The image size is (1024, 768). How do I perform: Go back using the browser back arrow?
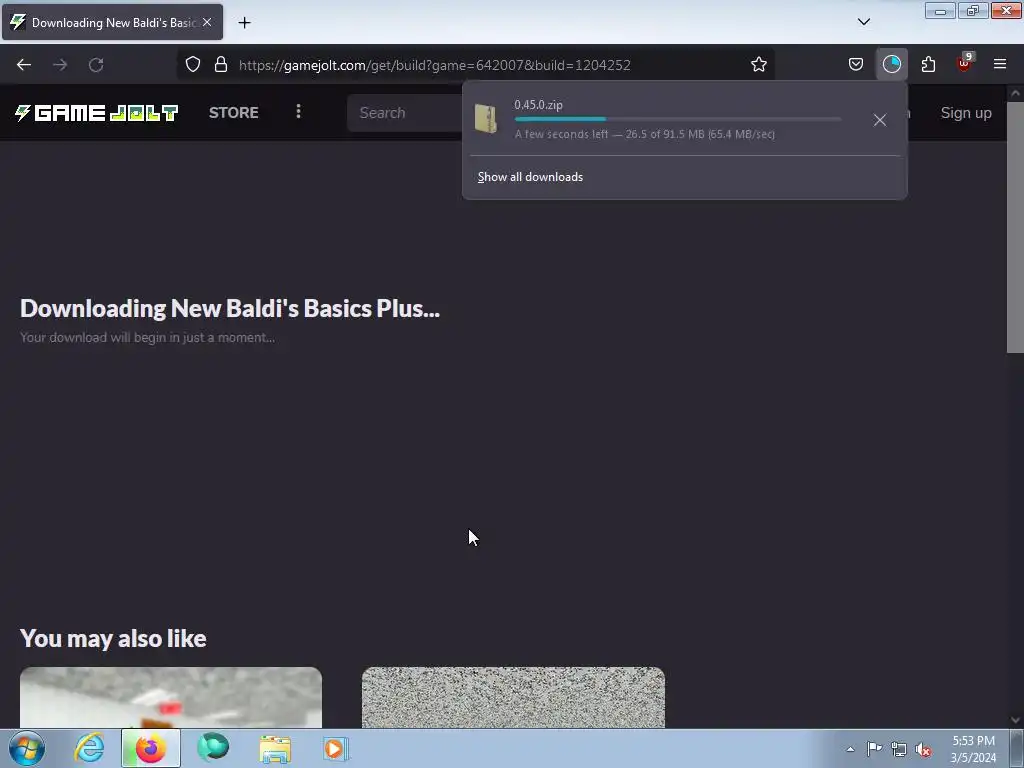(24, 65)
